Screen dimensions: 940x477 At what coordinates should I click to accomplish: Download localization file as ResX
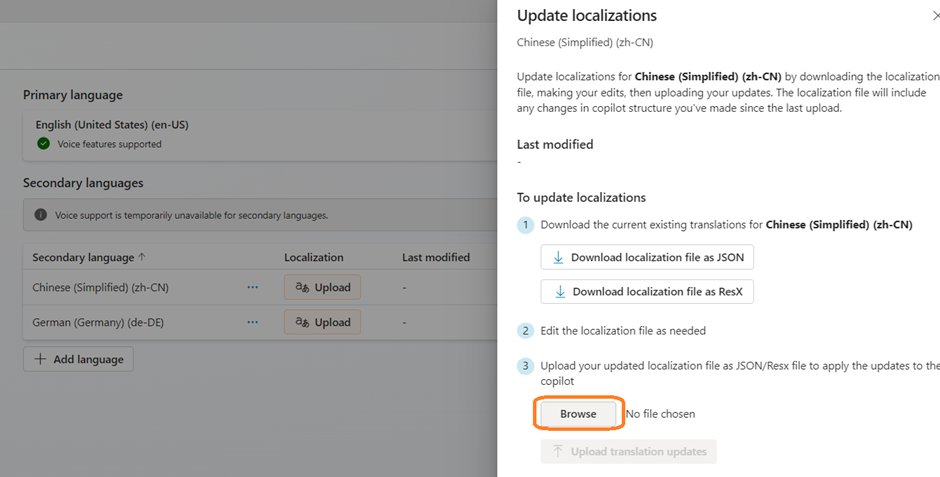click(647, 292)
